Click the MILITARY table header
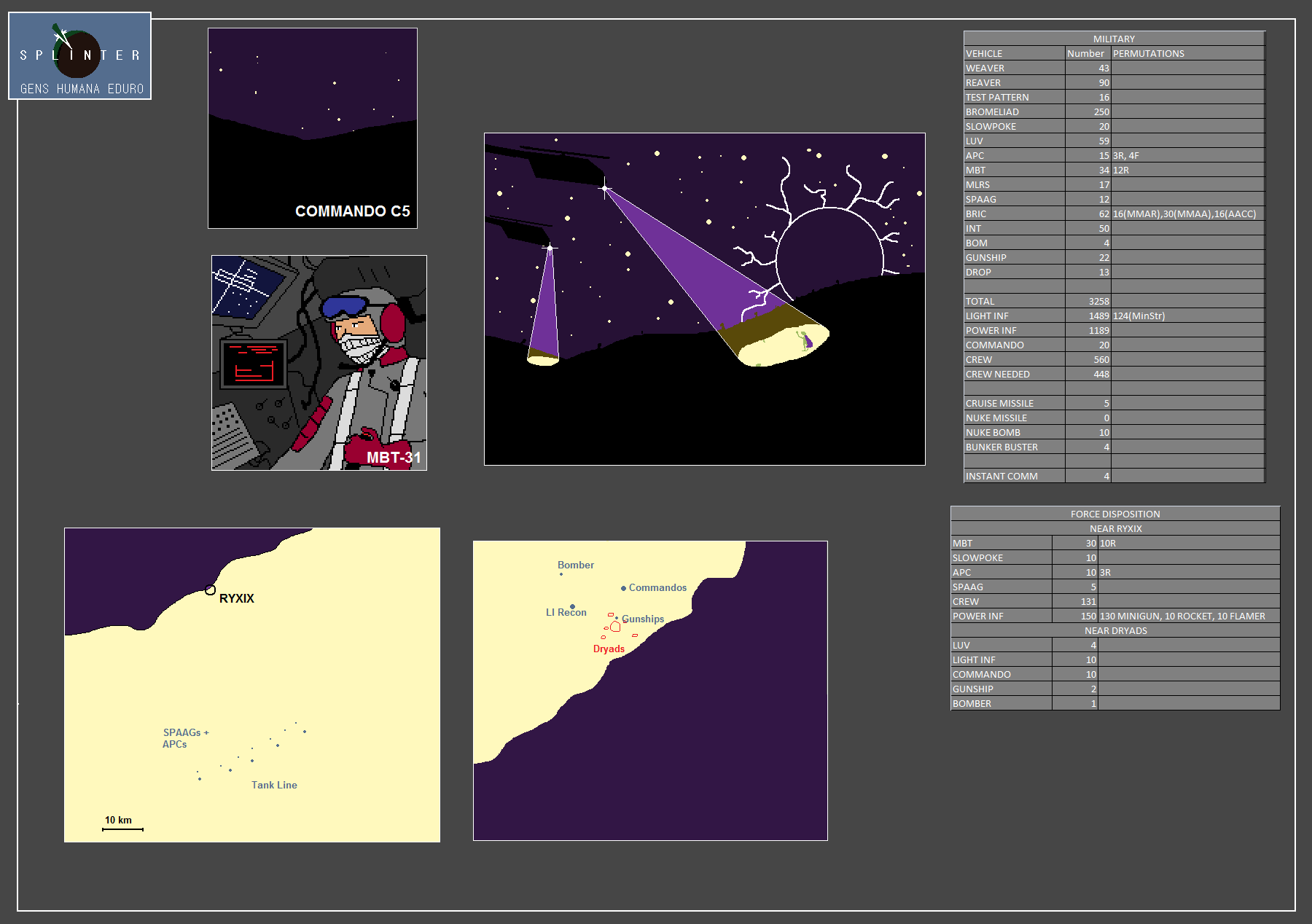 click(x=1113, y=39)
